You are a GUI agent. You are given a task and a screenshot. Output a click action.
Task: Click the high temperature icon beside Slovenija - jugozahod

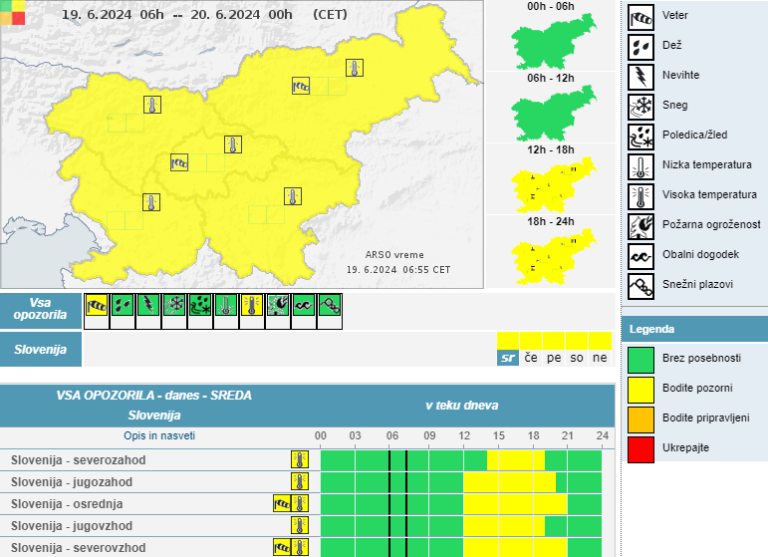pos(299,482)
